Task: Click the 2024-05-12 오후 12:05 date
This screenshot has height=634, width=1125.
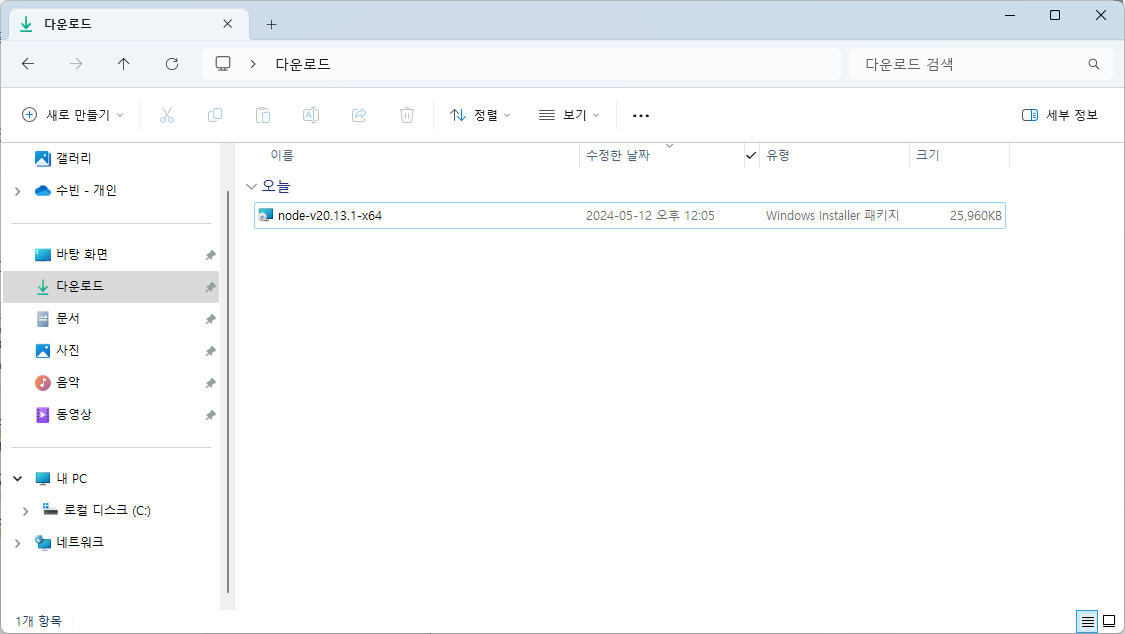Action: point(650,215)
